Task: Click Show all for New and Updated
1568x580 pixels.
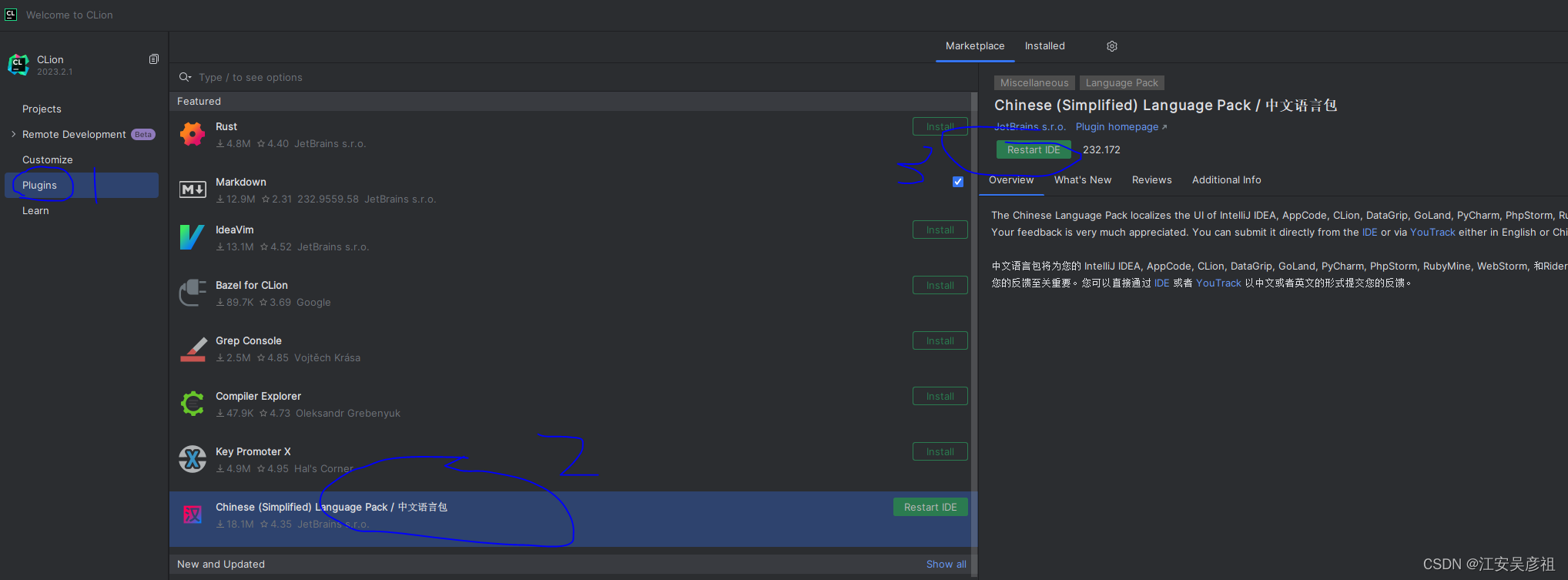Action: coord(946,564)
